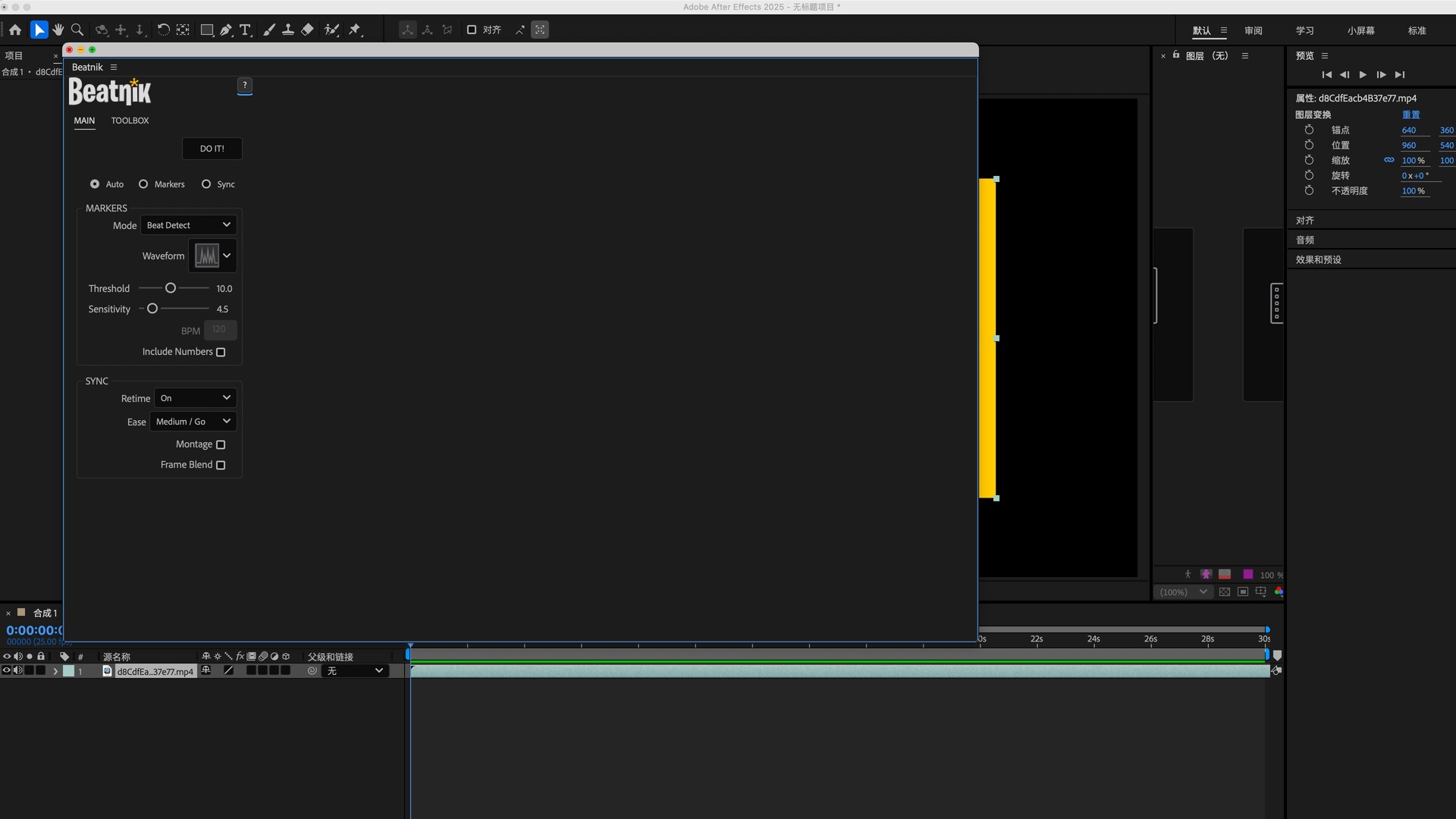Viewport: 1456px width, 819px height.
Task: Select the Puppet Pin tool
Action: tap(355, 30)
